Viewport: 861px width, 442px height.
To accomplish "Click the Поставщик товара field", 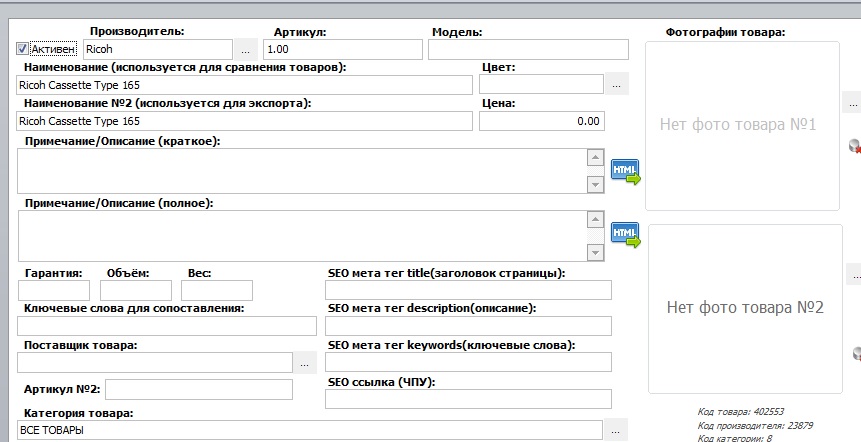I will [155, 363].
